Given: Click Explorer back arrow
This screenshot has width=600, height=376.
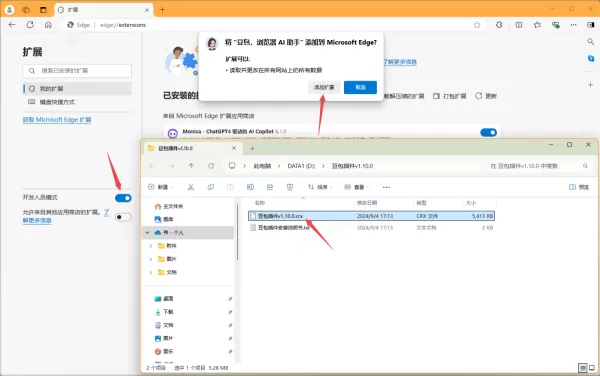Looking at the screenshot, I should tap(152, 166).
